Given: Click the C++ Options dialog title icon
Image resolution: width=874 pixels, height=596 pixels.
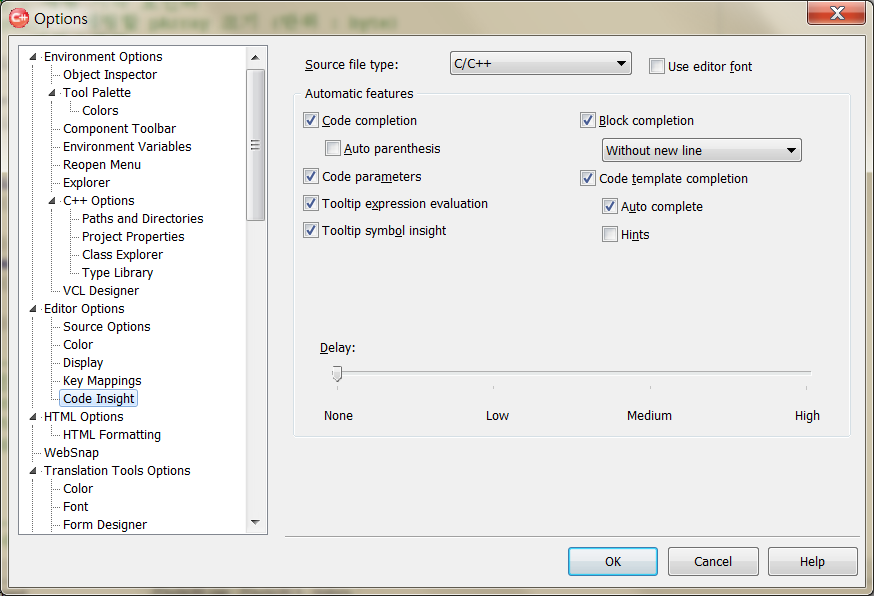Looking at the screenshot, I should pyautogui.click(x=19, y=18).
